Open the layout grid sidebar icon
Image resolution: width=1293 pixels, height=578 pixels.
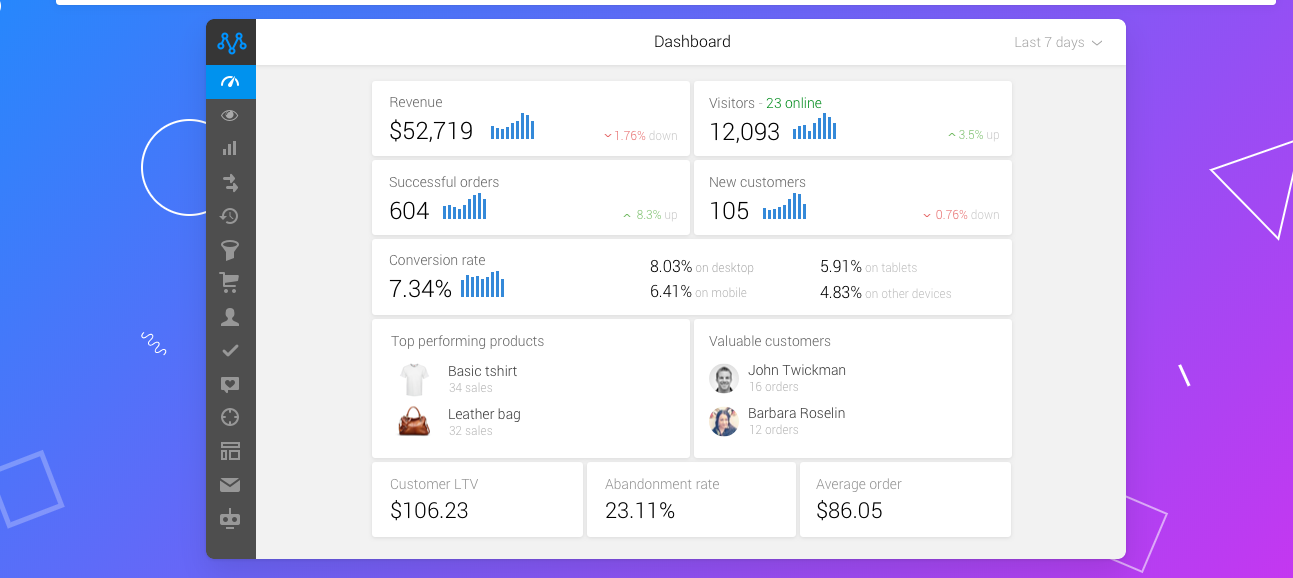coord(230,451)
